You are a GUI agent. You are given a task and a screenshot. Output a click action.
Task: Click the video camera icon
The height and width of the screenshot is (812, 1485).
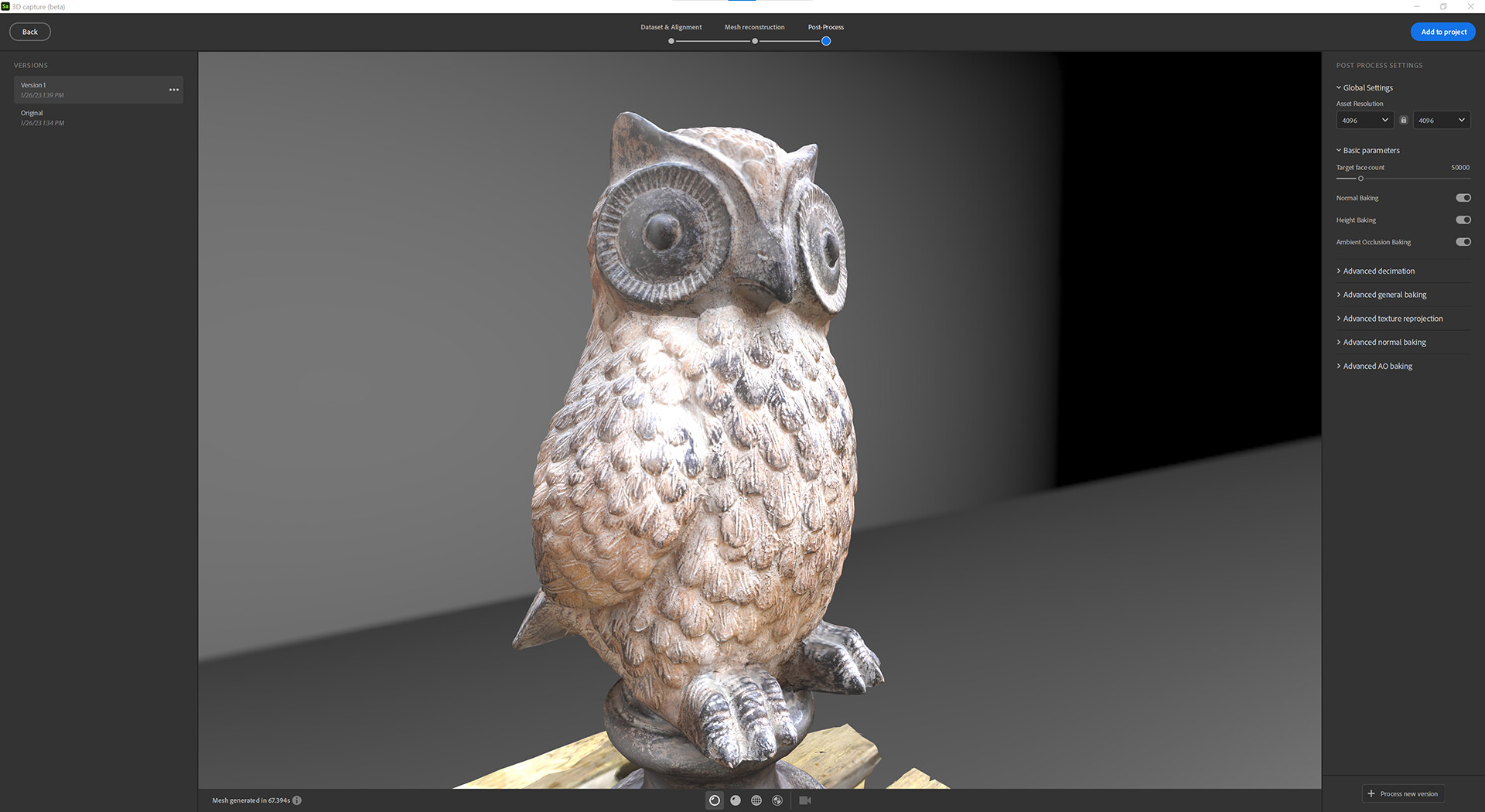pos(804,800)
